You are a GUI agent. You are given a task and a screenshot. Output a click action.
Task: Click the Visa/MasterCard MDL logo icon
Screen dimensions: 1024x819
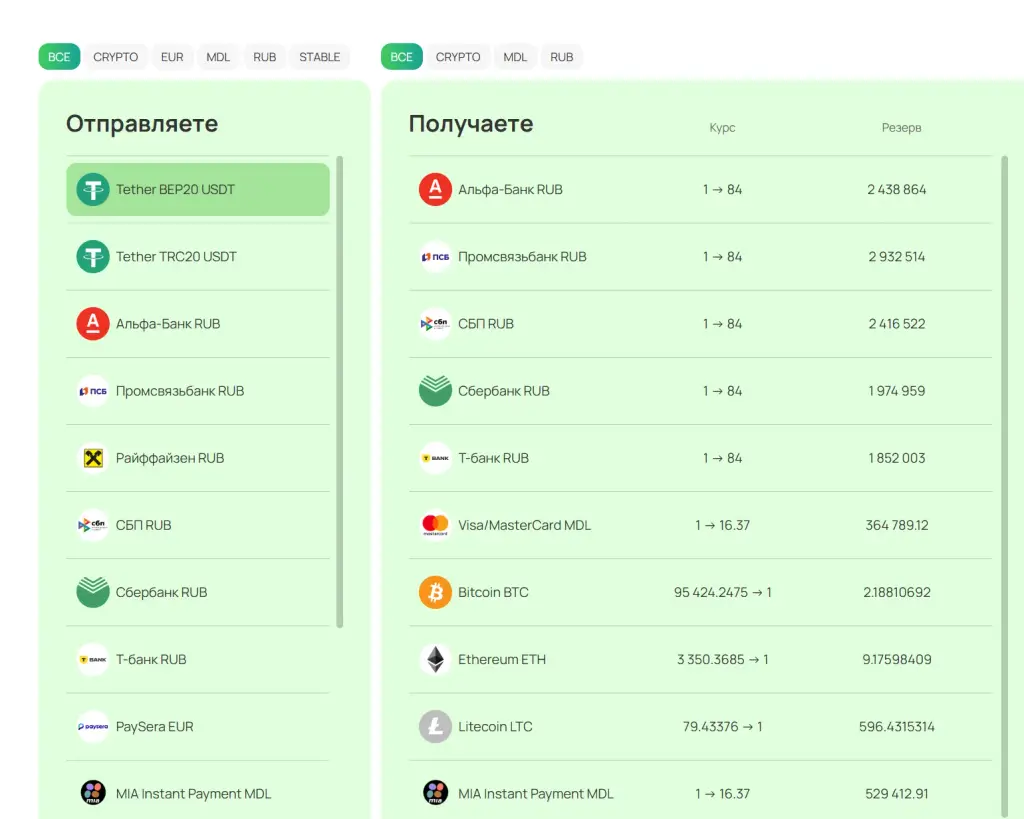435,525
